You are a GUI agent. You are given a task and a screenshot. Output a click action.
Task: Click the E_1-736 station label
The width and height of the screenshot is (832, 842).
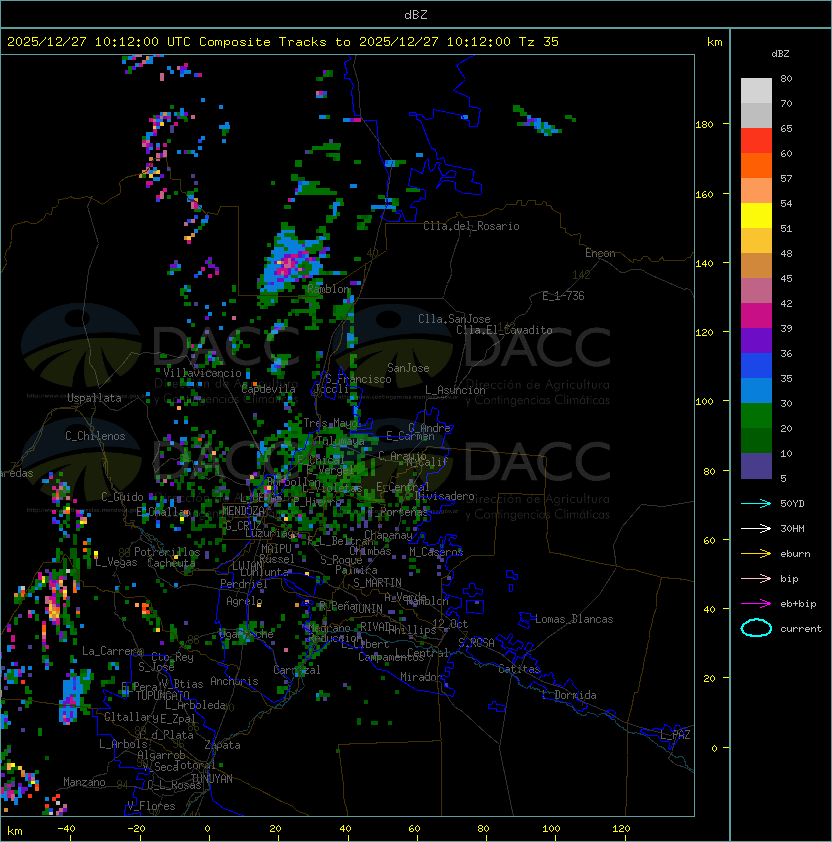(563, 295)
